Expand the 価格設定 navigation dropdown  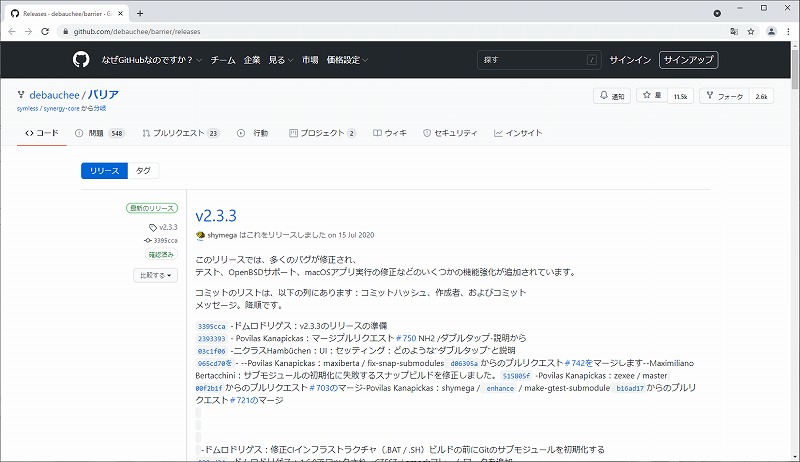(347, 60)
